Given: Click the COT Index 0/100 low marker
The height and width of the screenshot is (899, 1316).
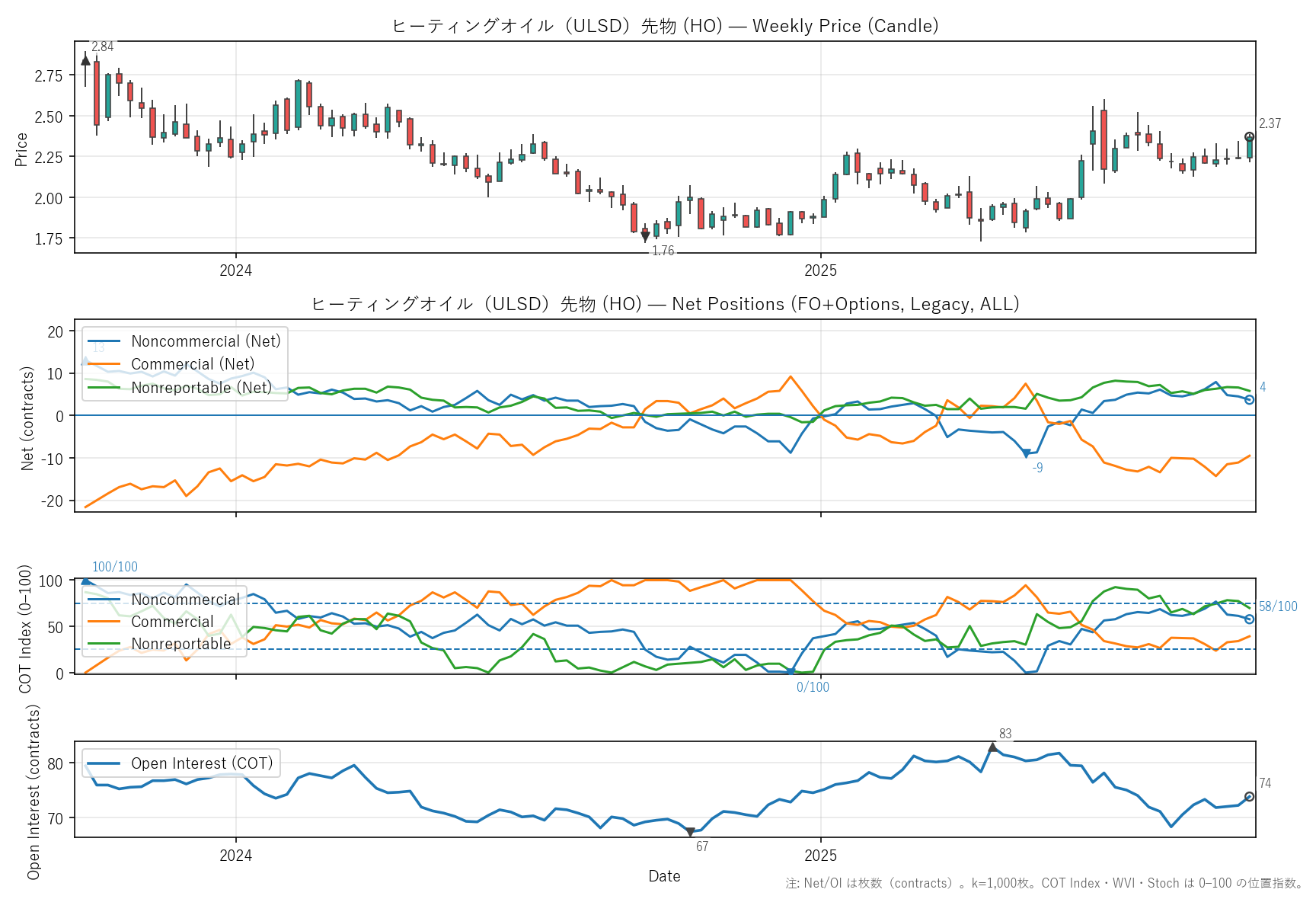Looking at the screenshot, I should tap(791, 672).
